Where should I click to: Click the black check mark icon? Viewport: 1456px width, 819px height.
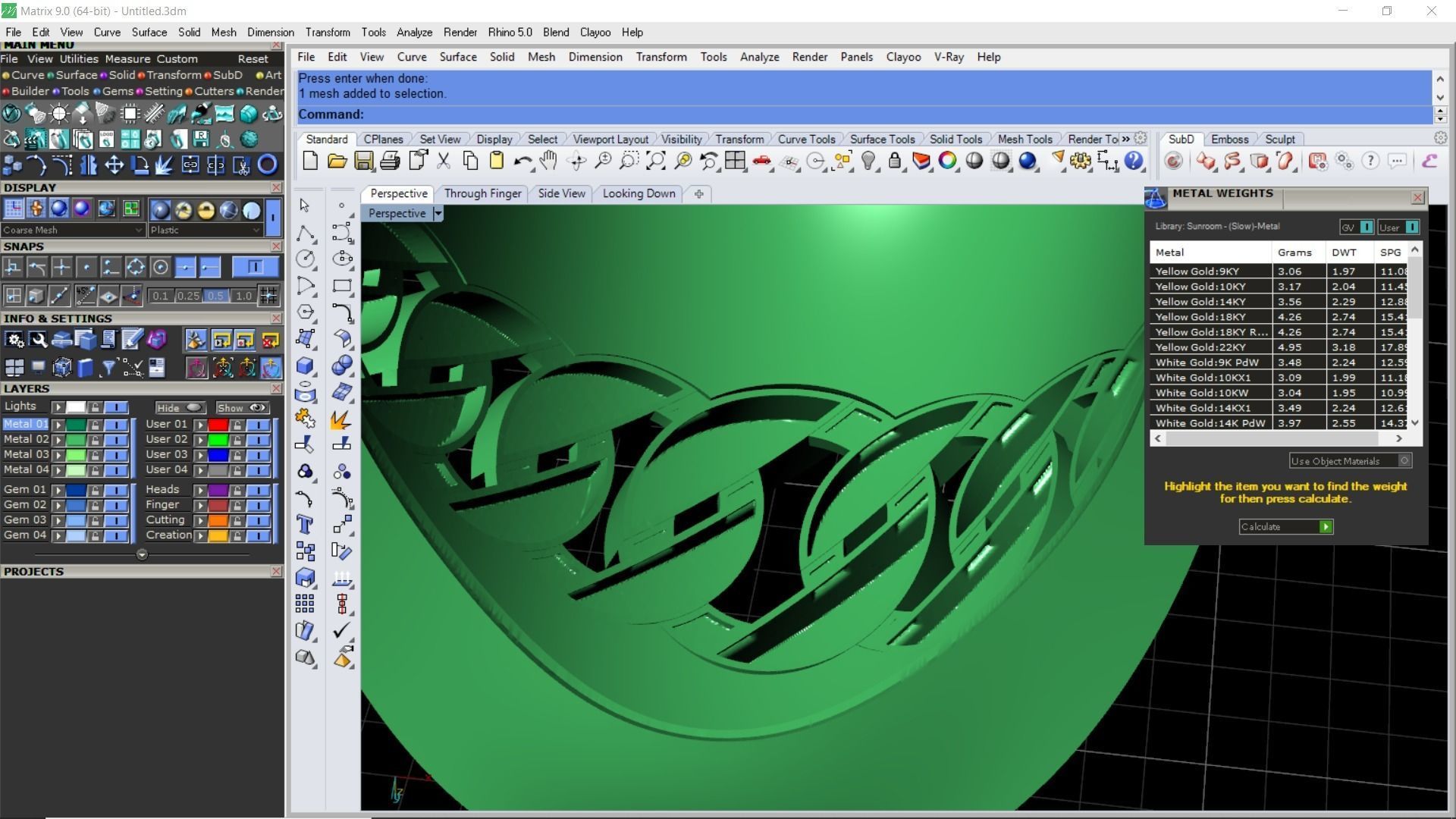tap(342, 630)
